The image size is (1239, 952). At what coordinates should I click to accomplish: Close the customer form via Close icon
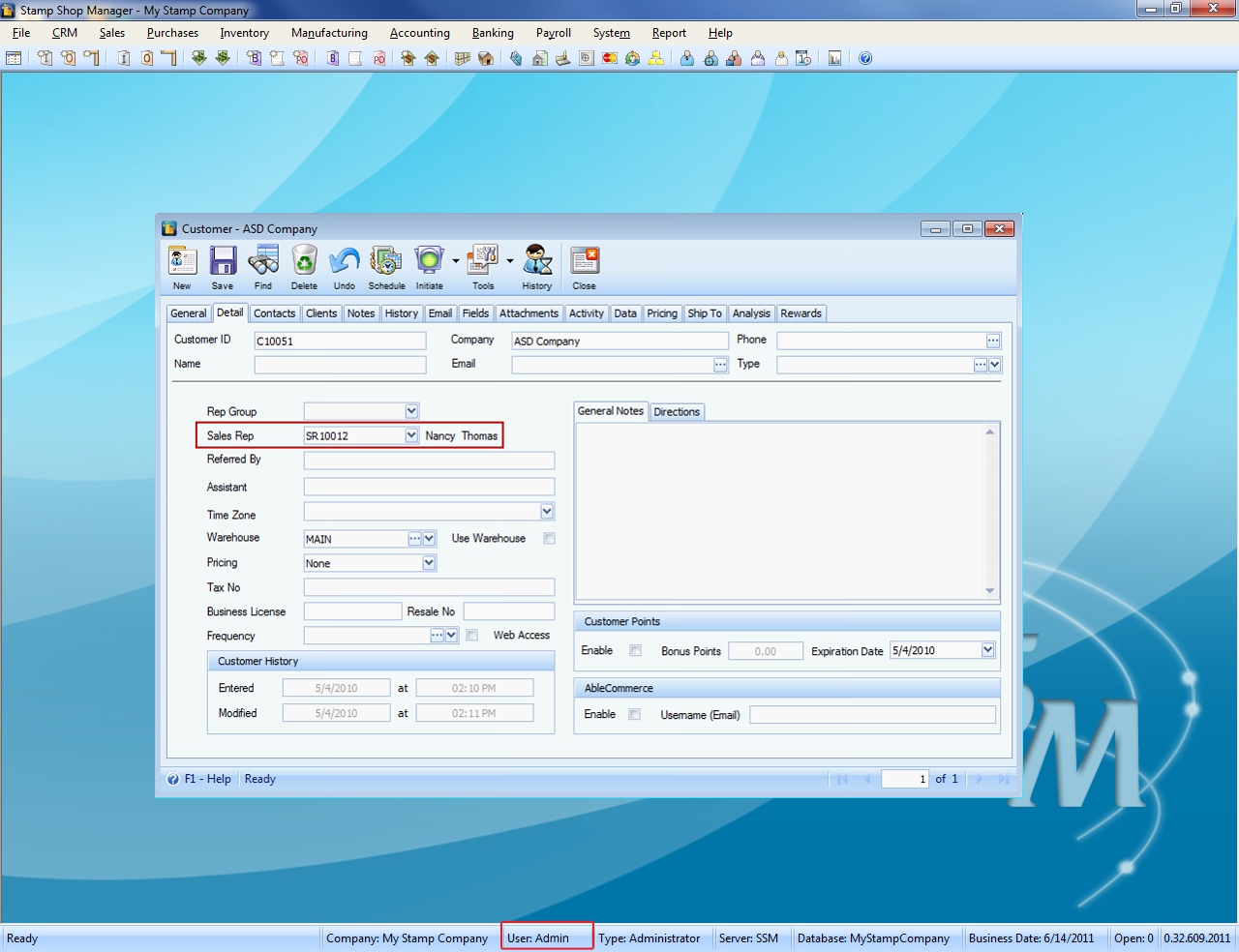(585, 261)
